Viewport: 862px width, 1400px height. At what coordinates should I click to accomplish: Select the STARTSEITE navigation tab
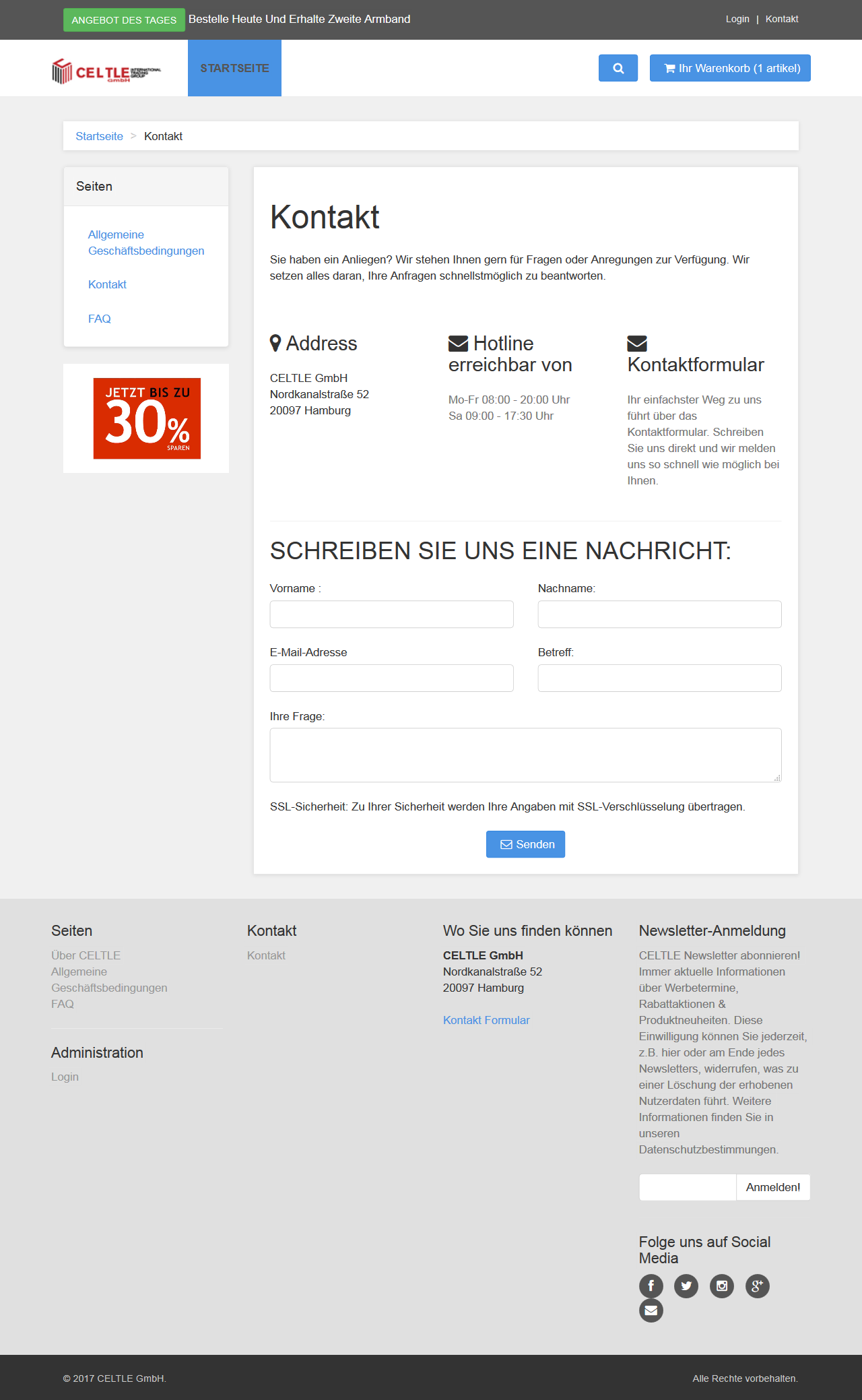(234, 68)
